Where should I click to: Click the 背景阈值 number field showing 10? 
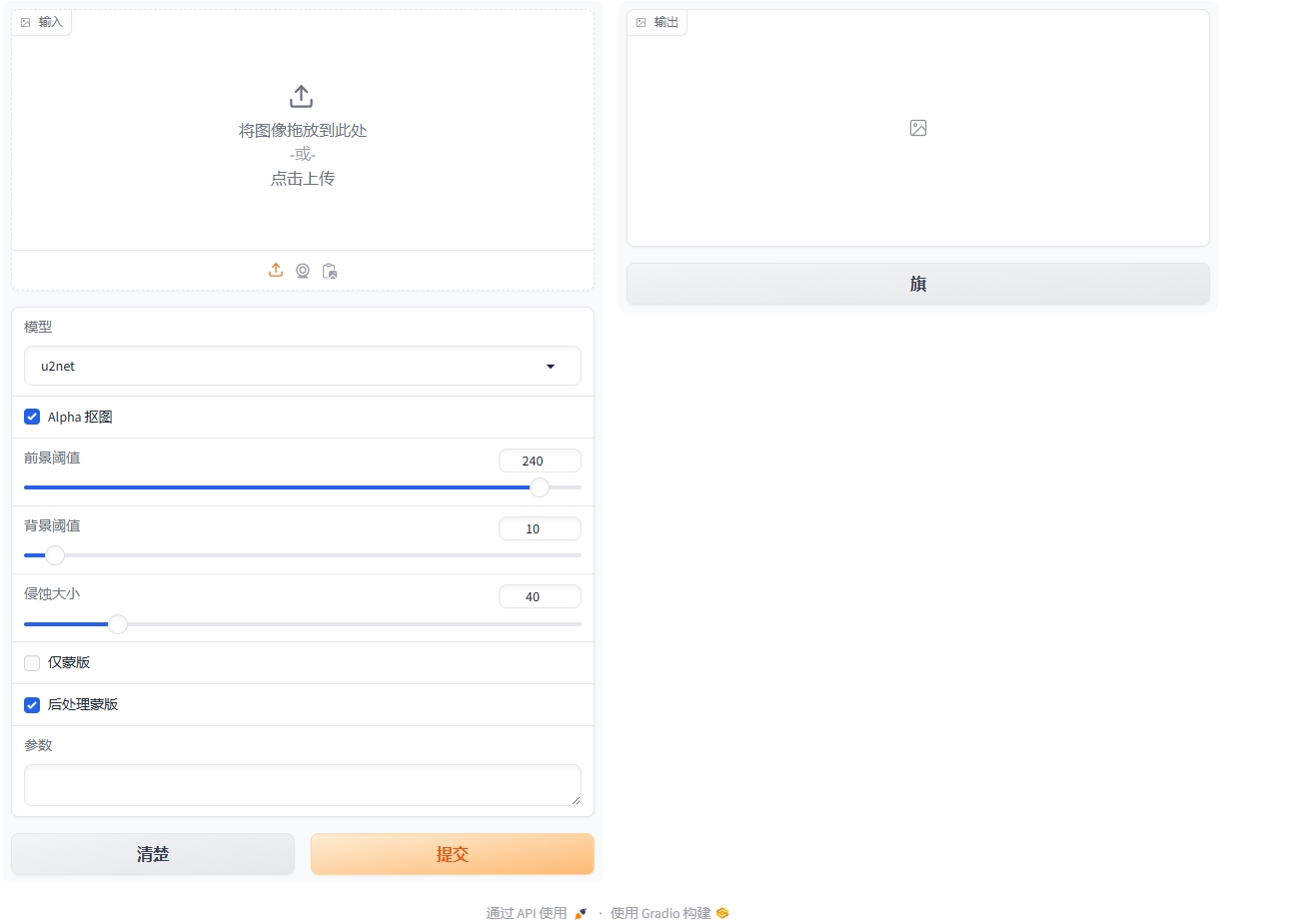coord(540,528)
